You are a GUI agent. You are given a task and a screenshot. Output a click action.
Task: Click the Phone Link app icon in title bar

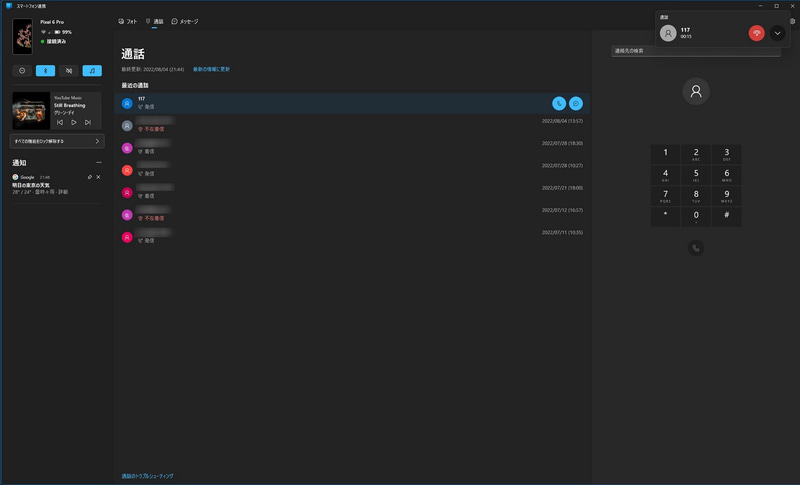9,6
